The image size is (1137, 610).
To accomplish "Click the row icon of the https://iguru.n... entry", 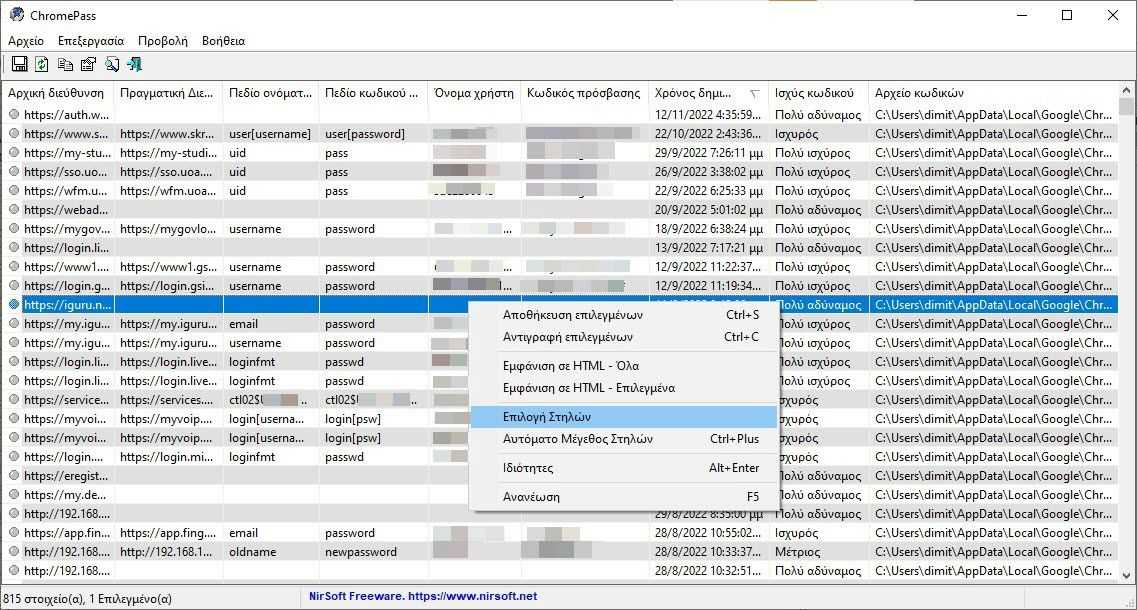I will (14, 305).
